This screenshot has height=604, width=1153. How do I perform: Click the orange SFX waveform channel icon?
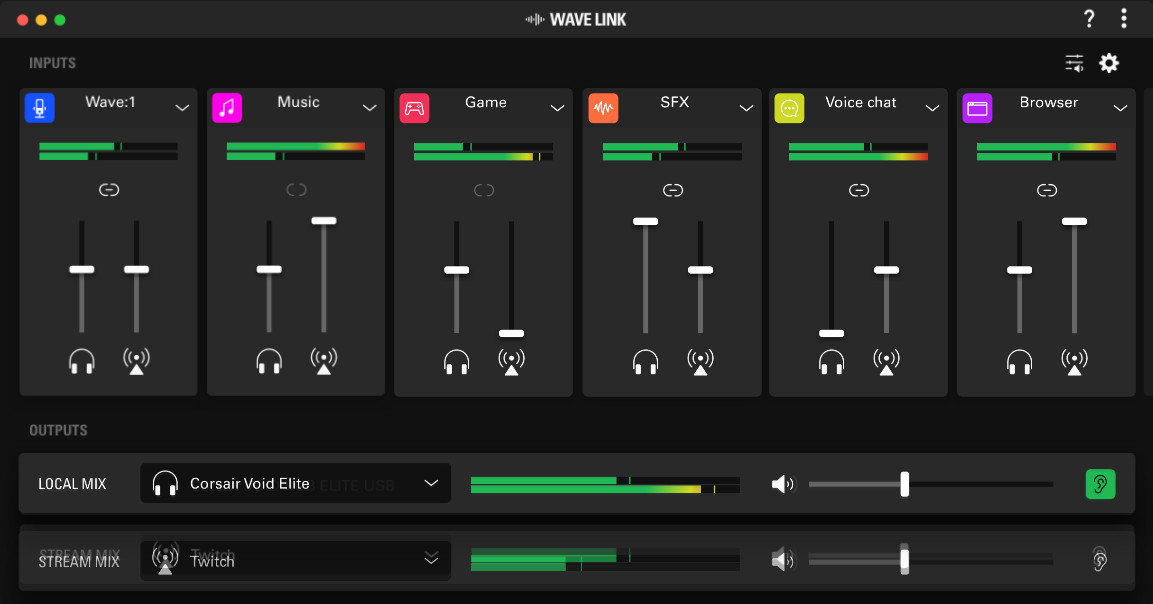pyautogui.click(x=604, y=108)
